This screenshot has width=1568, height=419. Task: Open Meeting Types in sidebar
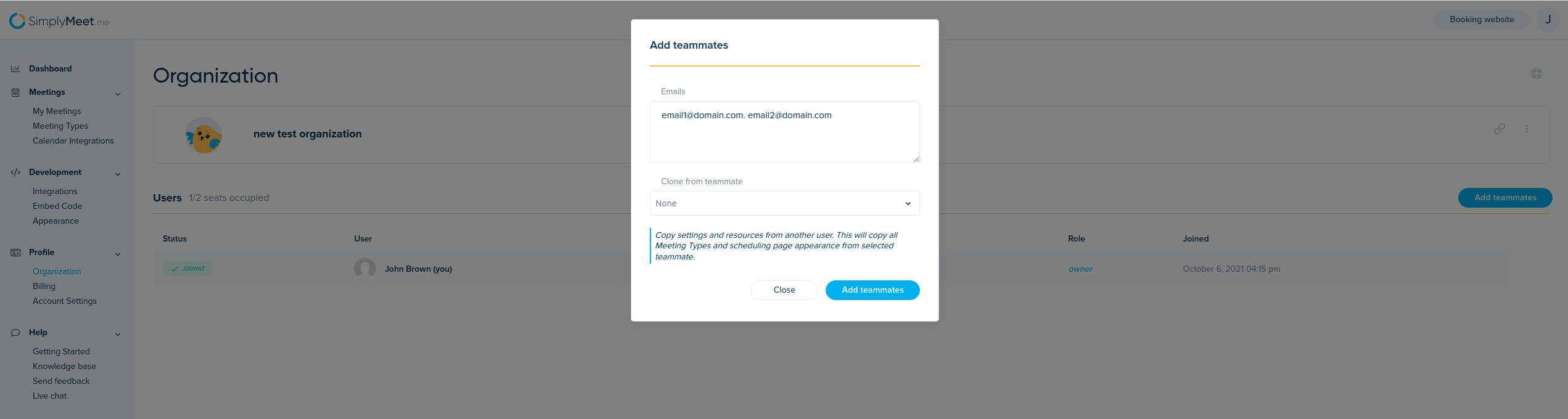coord(60,126)
